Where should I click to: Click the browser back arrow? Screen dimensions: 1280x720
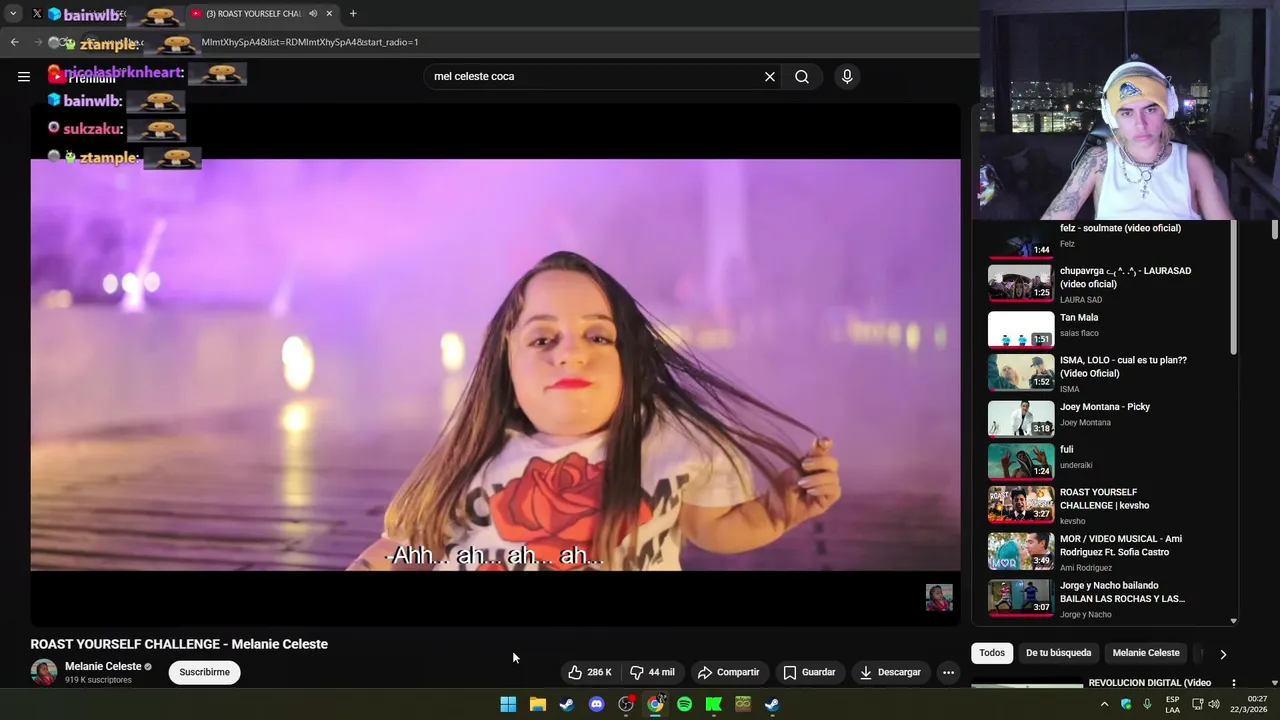(x=14, y=42)
